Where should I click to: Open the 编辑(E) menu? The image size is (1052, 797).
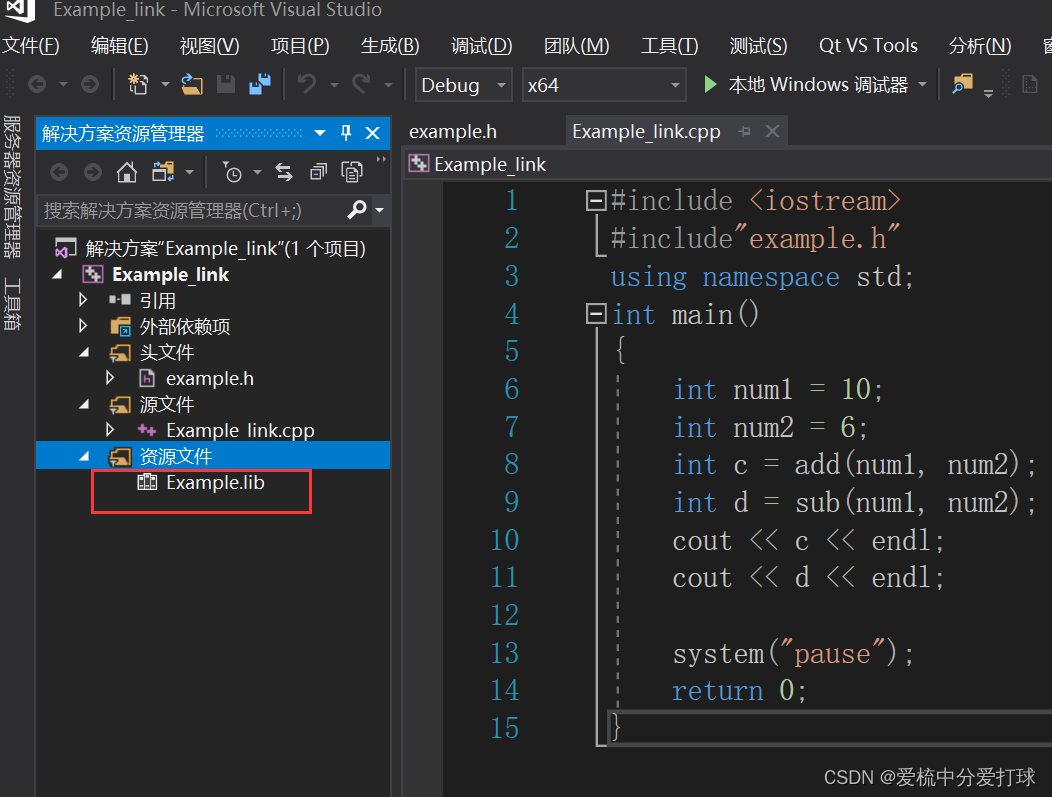pyautogui.click(x=119, y=46)
